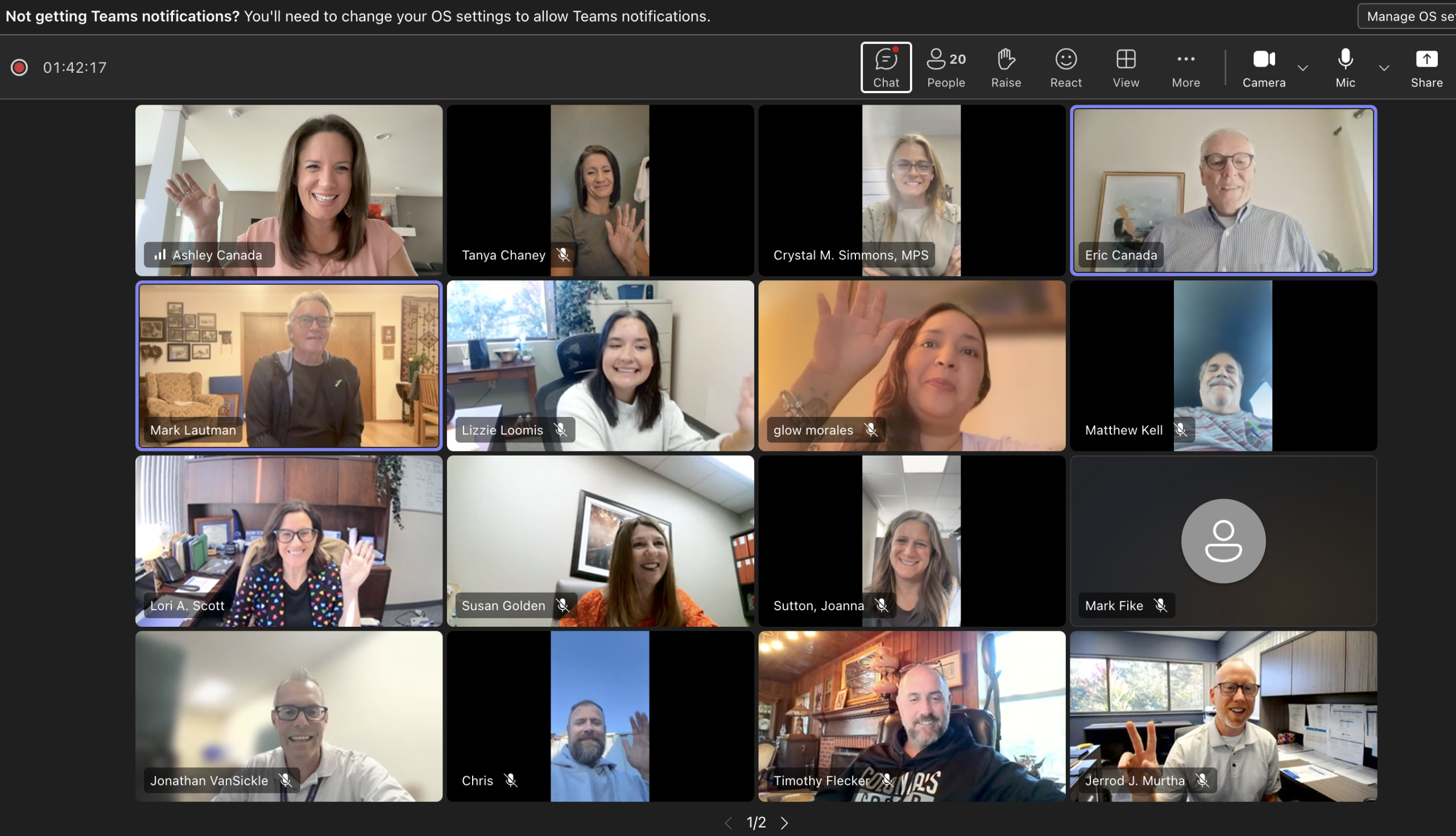Click muted mic icon beside Mark Fike

(1160, 605)
